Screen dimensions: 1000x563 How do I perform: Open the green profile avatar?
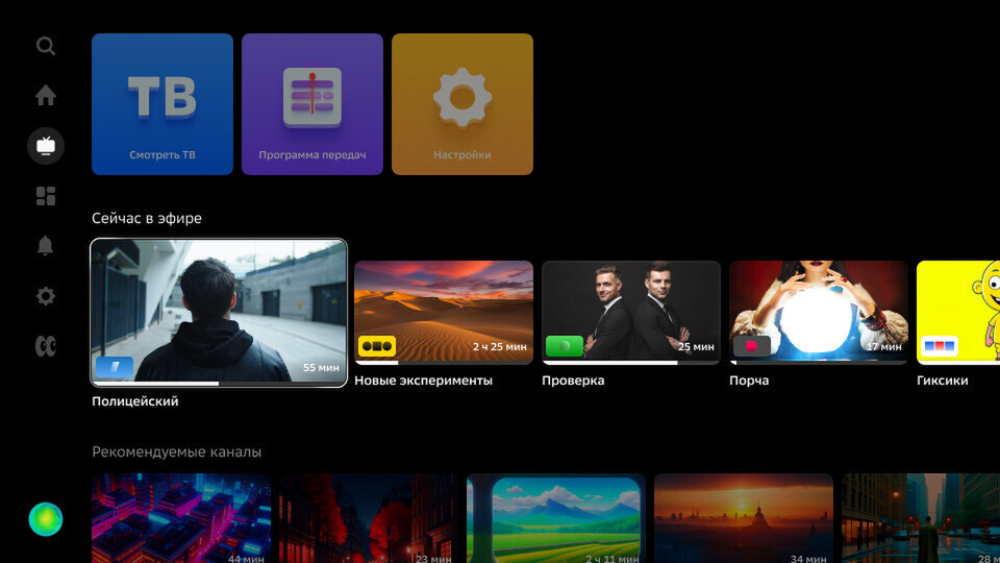(x=45, y=519)
